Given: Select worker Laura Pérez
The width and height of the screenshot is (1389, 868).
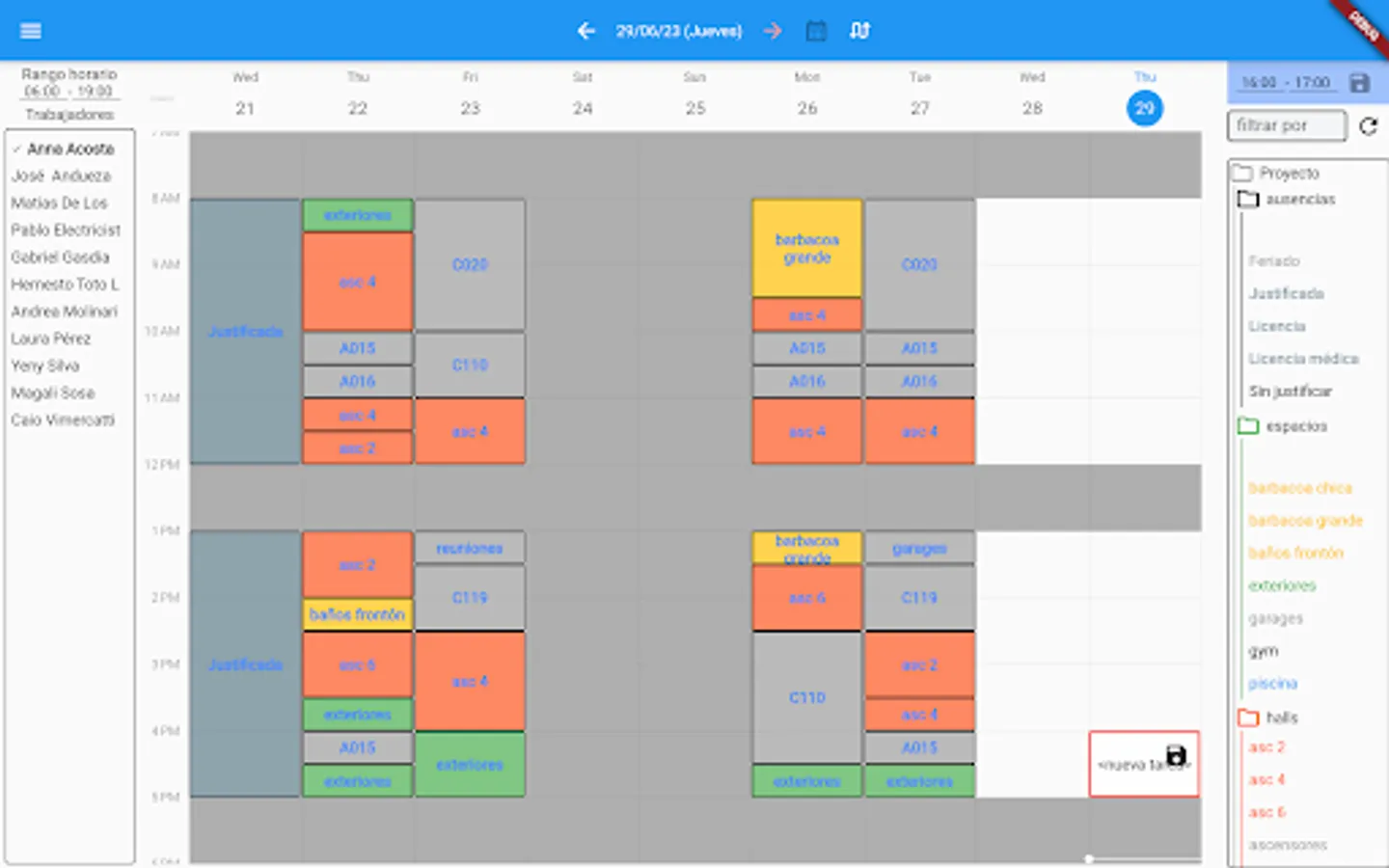Looking at the screenshot, I should pyautogui.click(x=50, y=339).
